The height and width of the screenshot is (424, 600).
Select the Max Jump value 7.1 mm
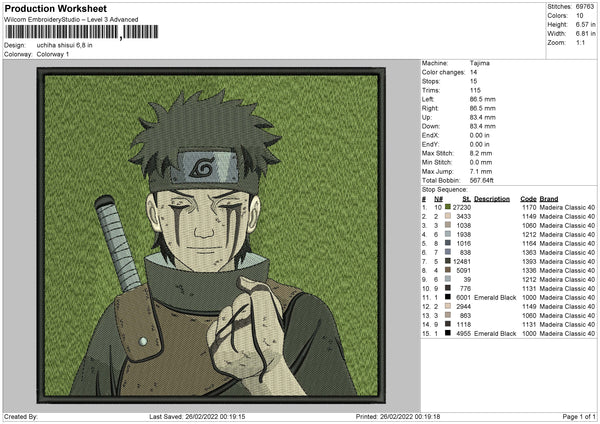pos(481,171)
